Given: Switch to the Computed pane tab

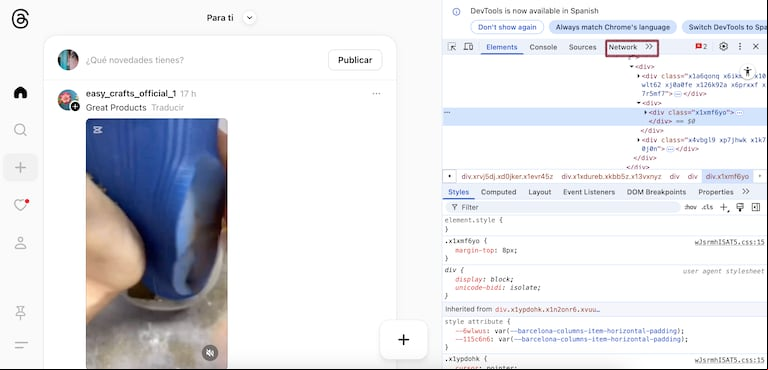Looking at the screenshot, I should coord(498,192).
